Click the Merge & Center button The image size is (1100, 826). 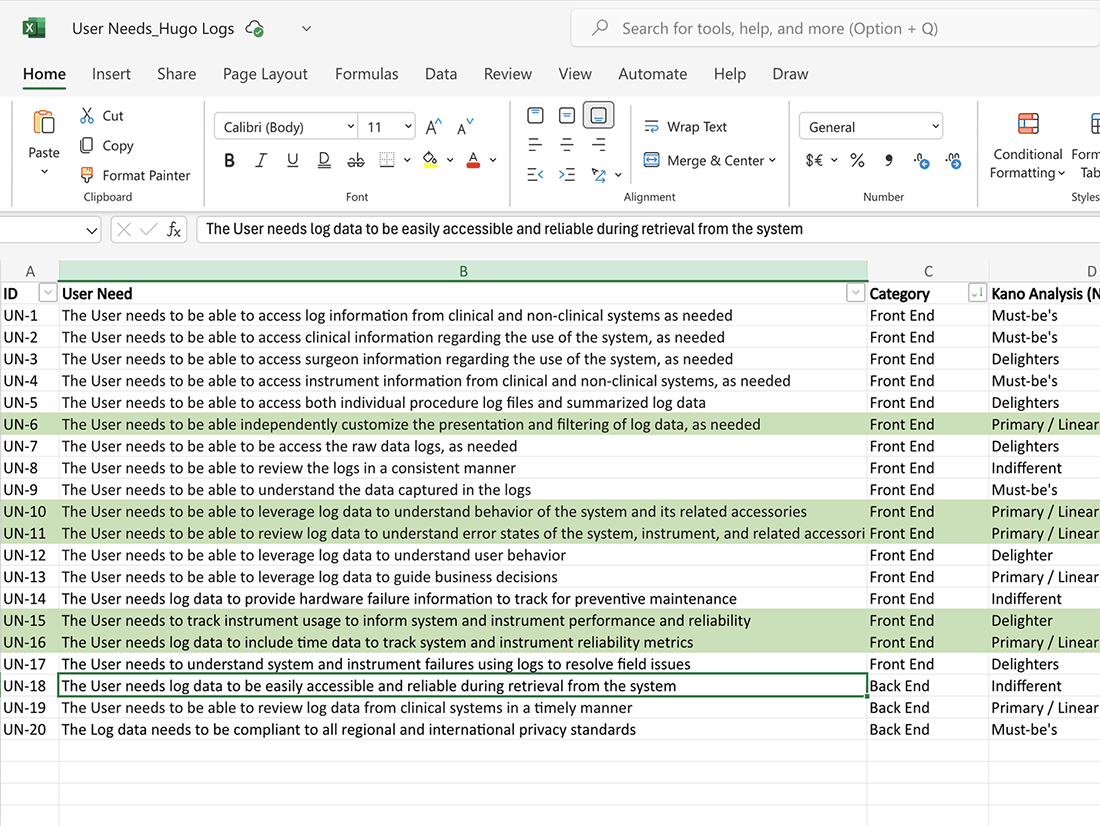(704, 160)
